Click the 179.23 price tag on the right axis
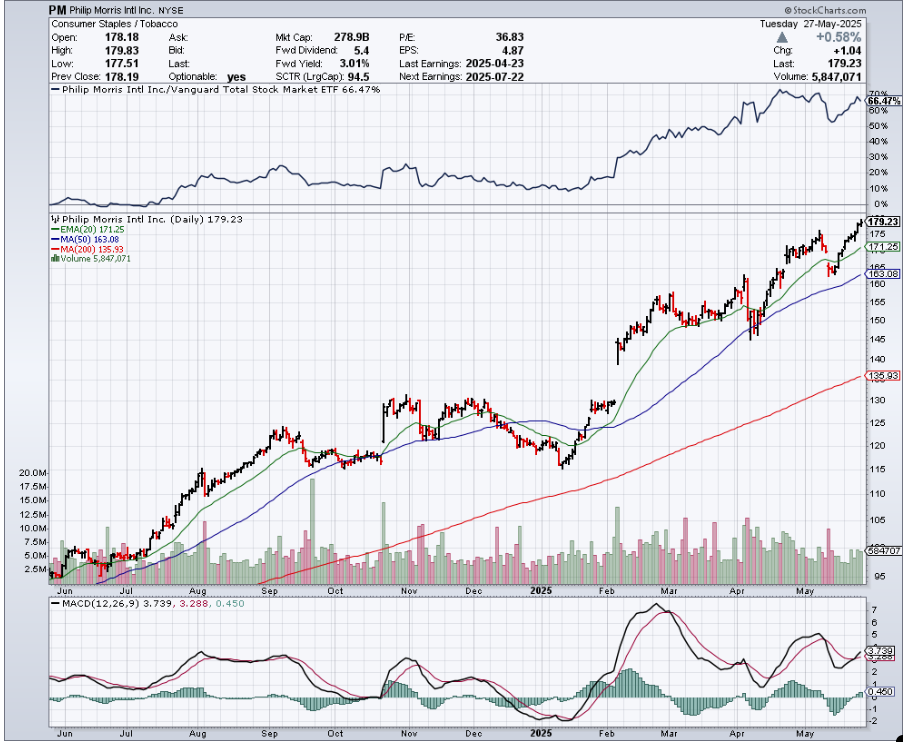 coord(883,221)
